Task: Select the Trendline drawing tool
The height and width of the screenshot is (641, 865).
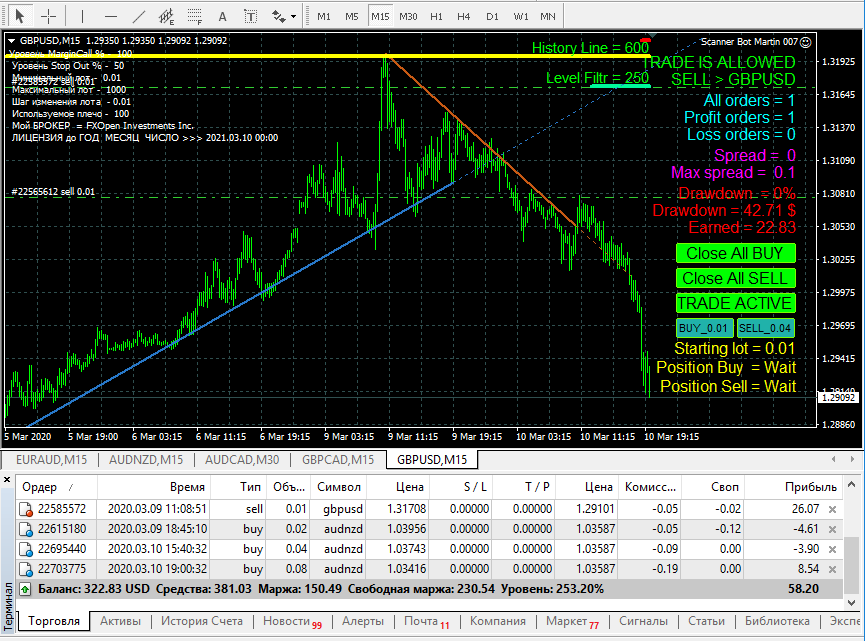Action: (139, 17)
